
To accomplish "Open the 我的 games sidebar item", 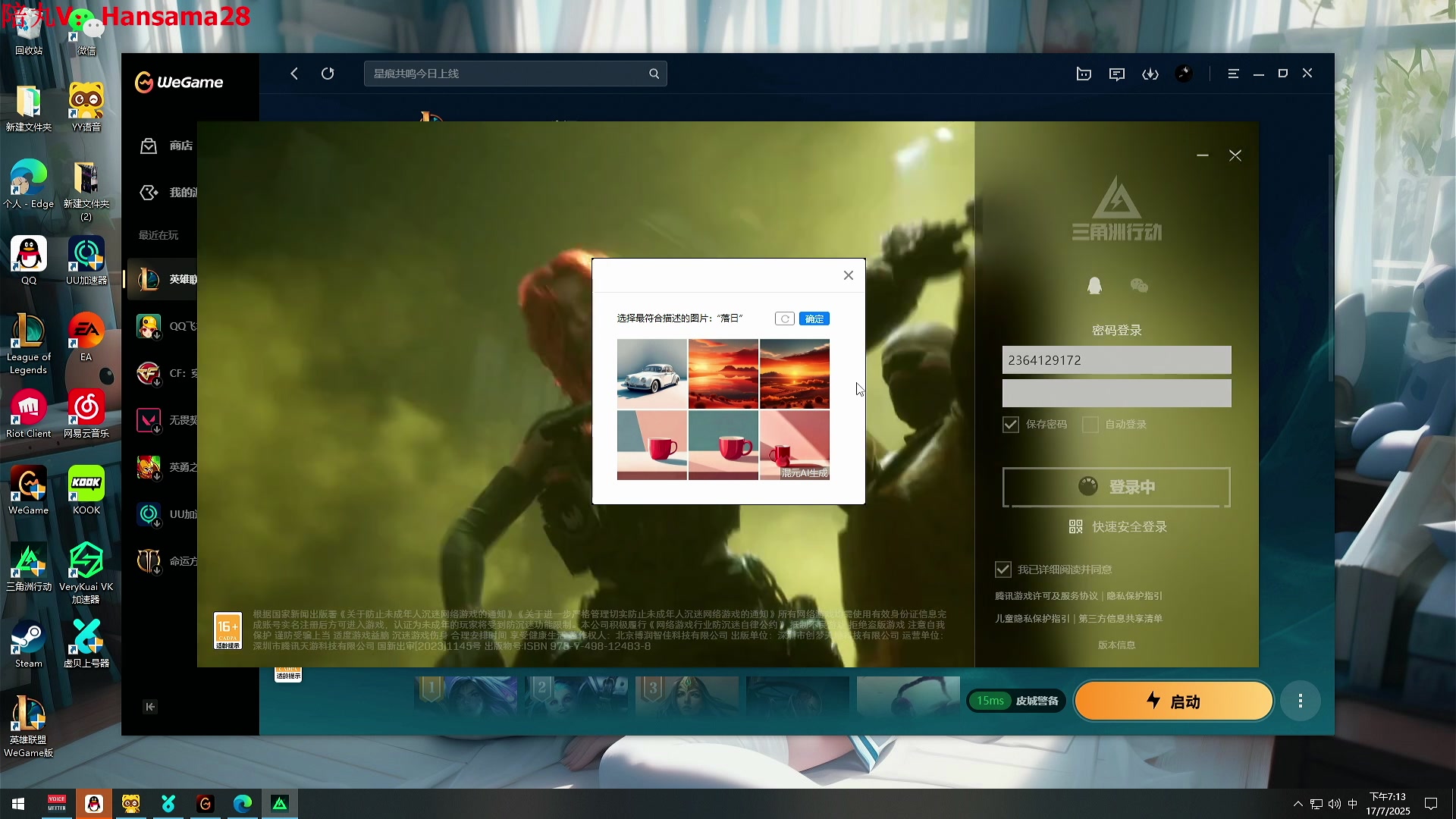I will (x=167, y=193).
